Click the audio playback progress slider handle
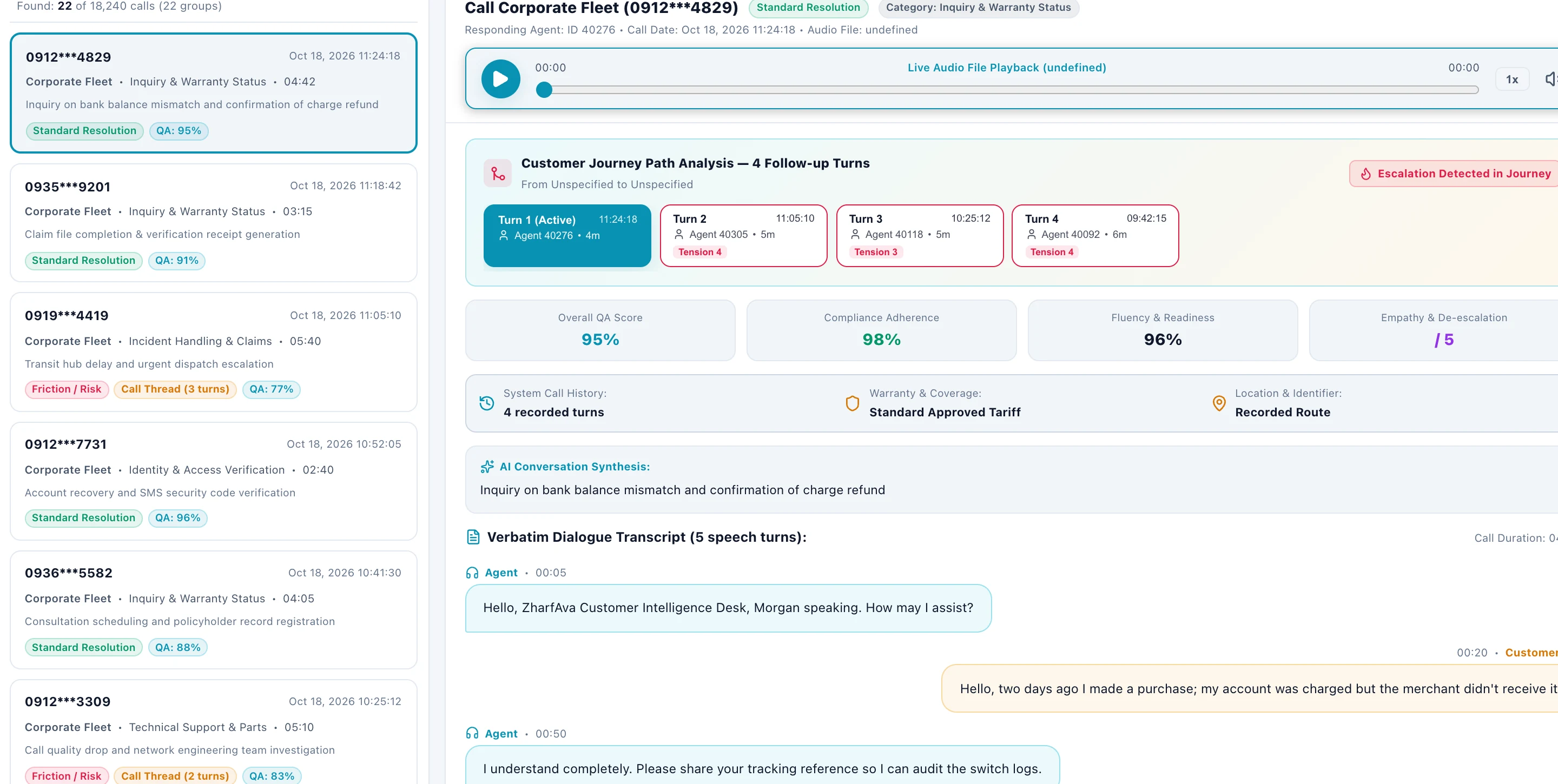The height and width of the screenshot is (784, 1558). pyautogui.click(x=544, y=90)
